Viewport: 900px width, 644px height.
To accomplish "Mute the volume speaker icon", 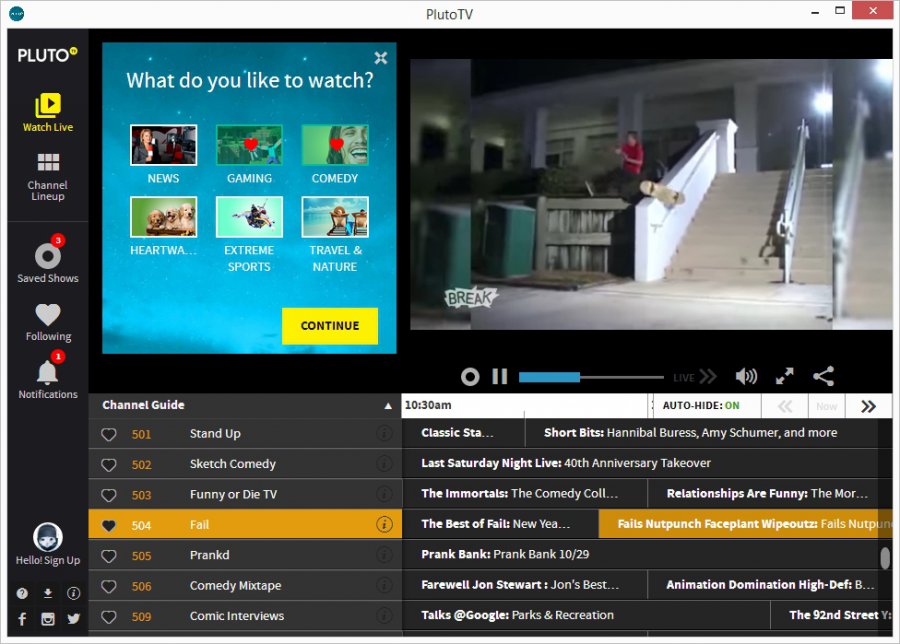I will pyautogui.click(x=746, y=377).
